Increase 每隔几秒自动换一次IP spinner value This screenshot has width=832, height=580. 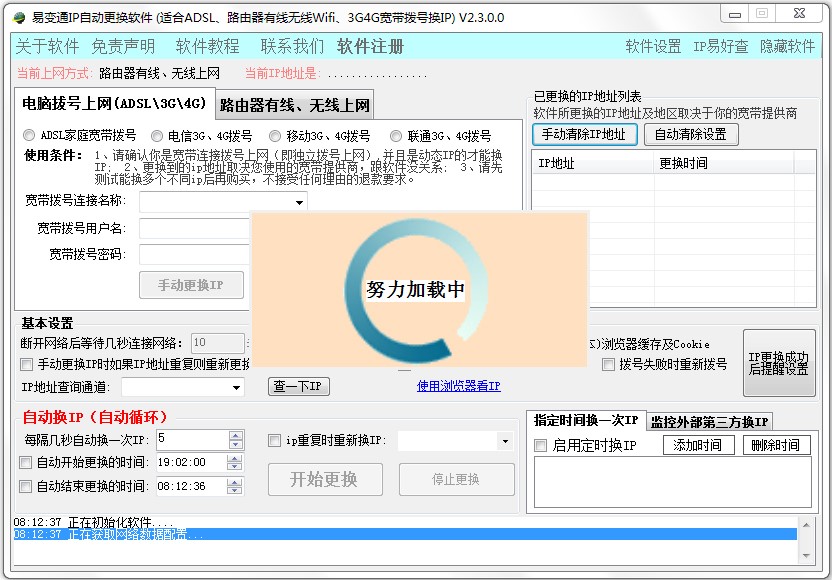236,435
